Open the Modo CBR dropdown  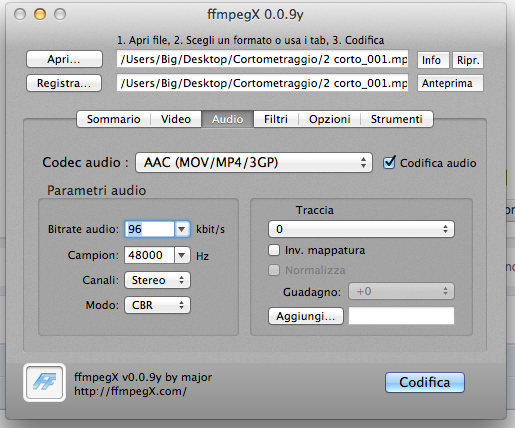coord(157,305)
